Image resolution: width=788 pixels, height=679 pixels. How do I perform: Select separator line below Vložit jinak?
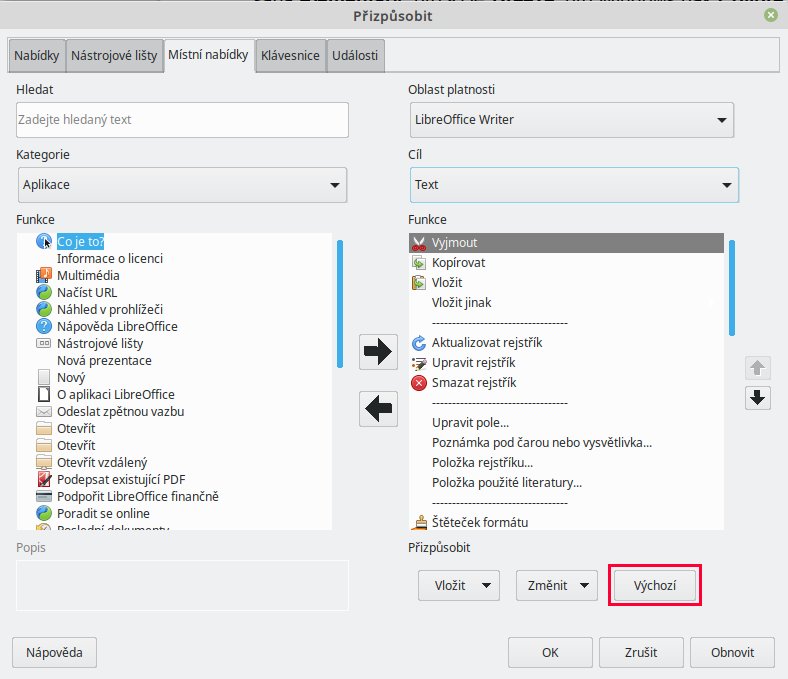click(x=500, y=323)
